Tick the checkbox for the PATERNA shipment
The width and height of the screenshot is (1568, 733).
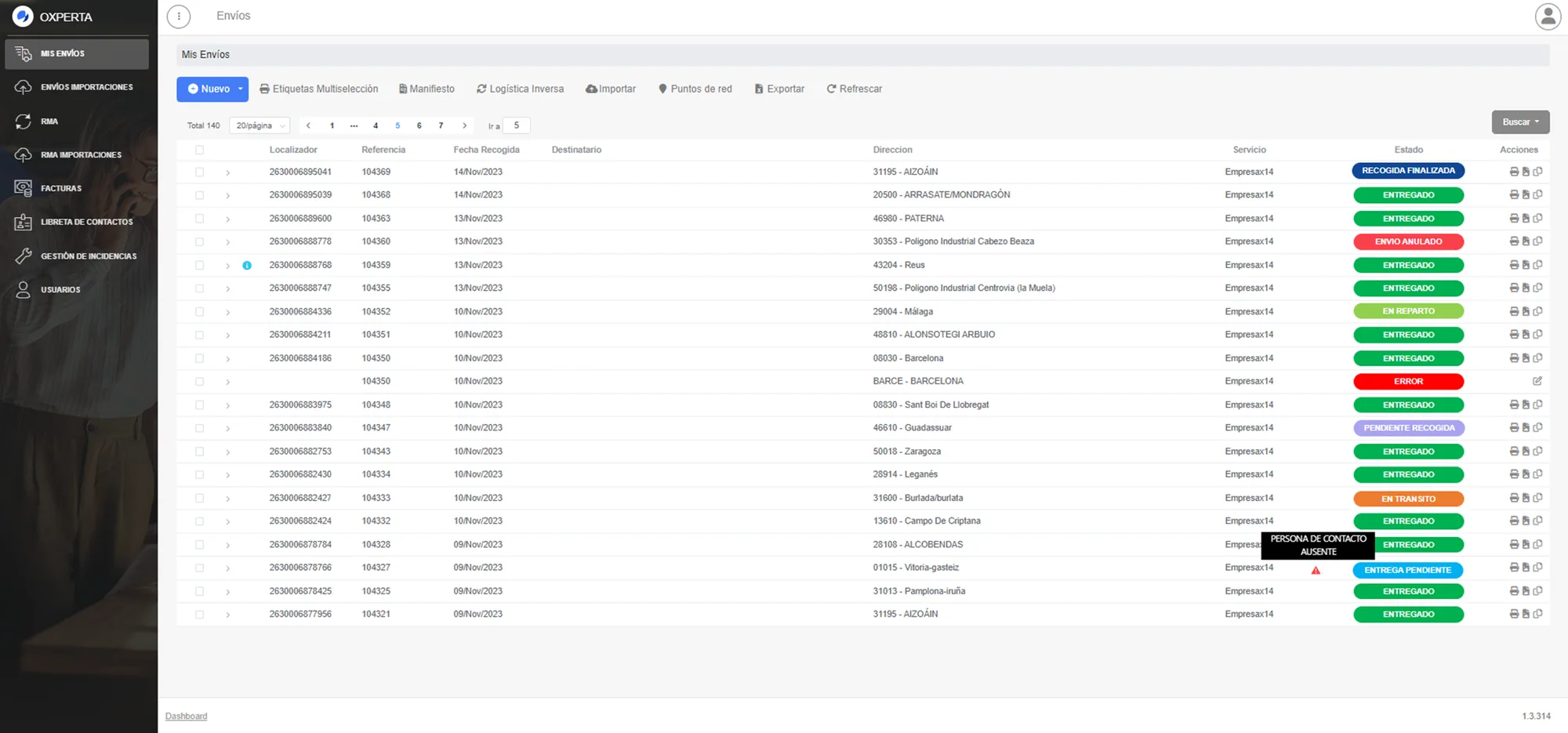click(199, 218)
